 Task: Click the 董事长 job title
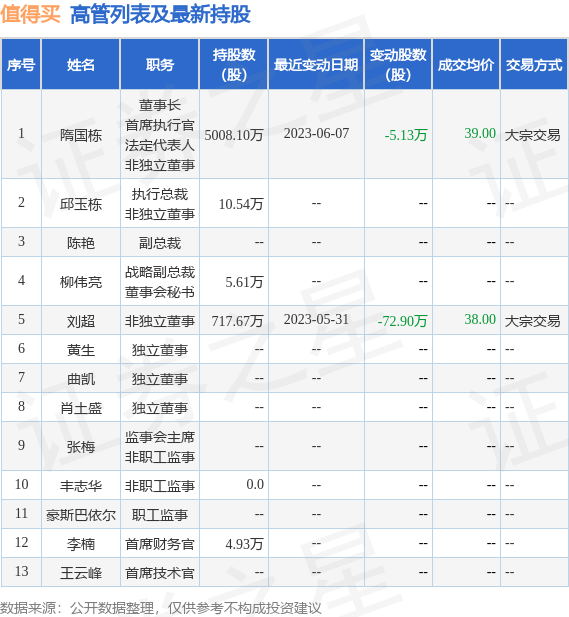tap(159, 105)
